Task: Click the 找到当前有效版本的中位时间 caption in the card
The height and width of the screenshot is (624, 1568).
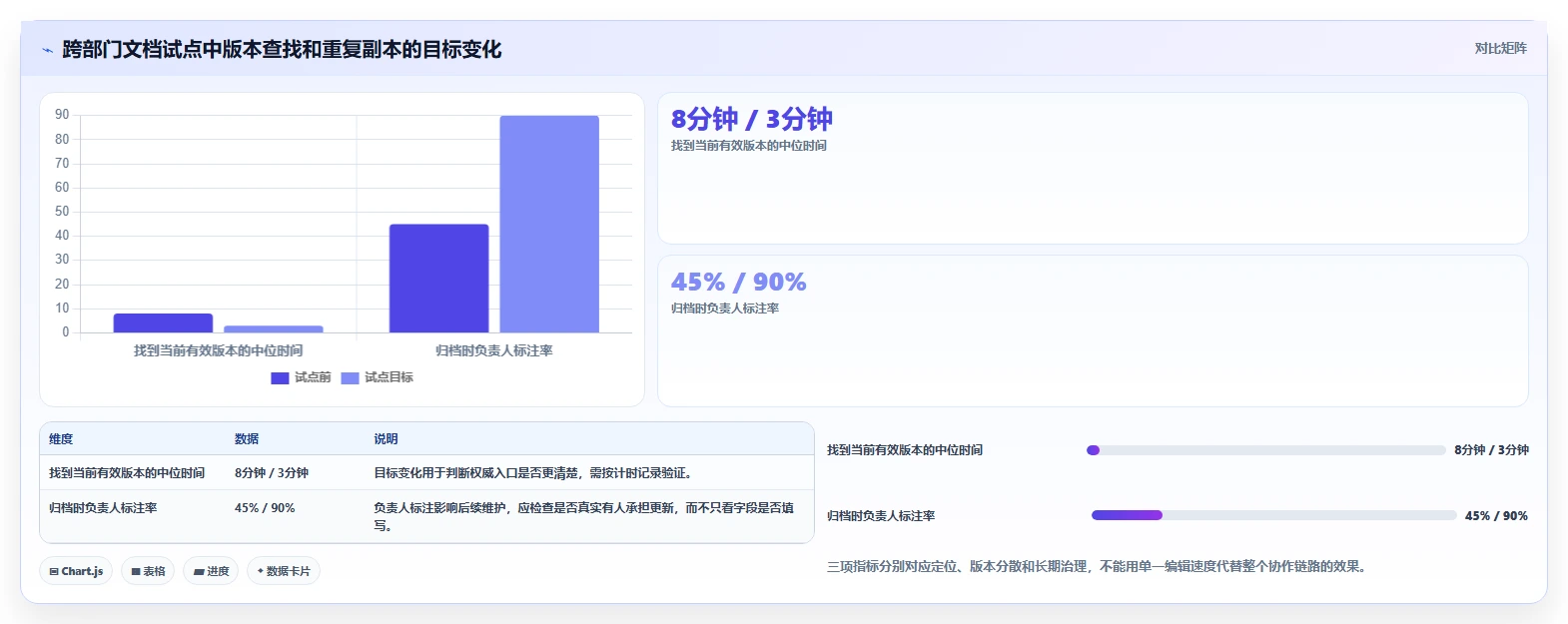Action: (748, 146)
